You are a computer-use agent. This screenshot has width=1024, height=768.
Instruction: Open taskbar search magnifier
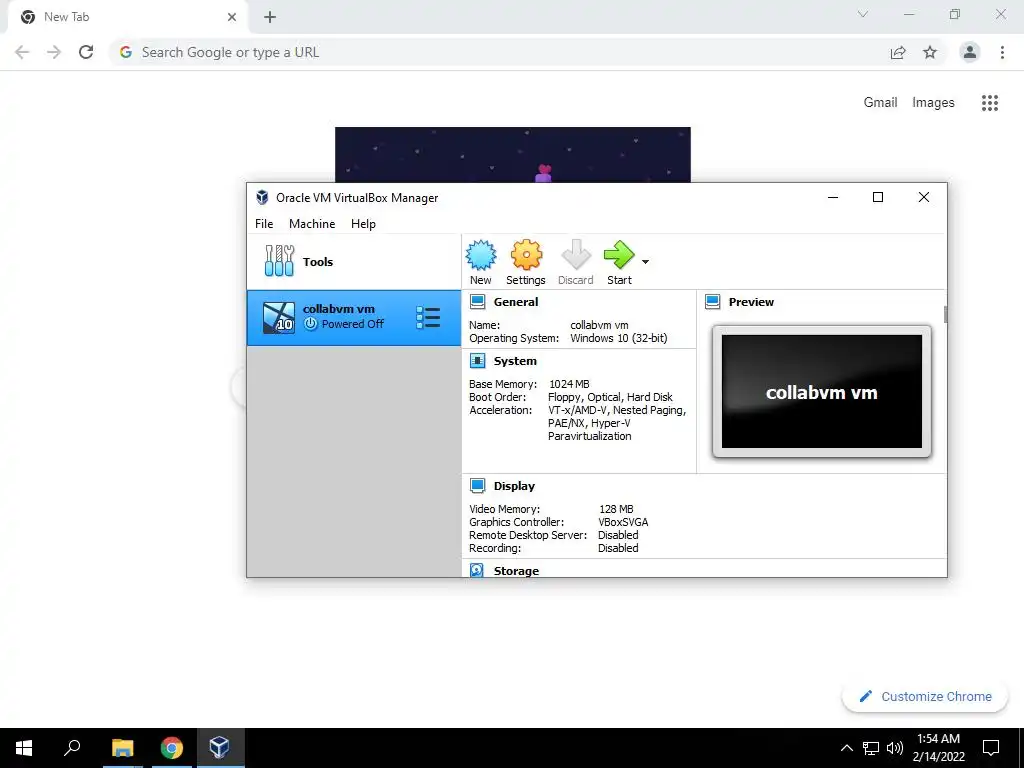click(x=72, y=748)
